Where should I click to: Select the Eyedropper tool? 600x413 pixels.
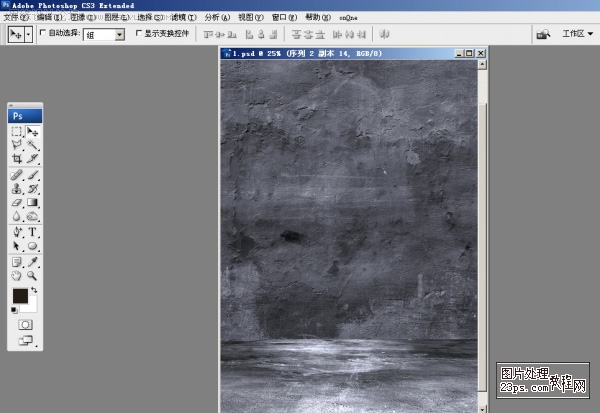click(33, 262)
